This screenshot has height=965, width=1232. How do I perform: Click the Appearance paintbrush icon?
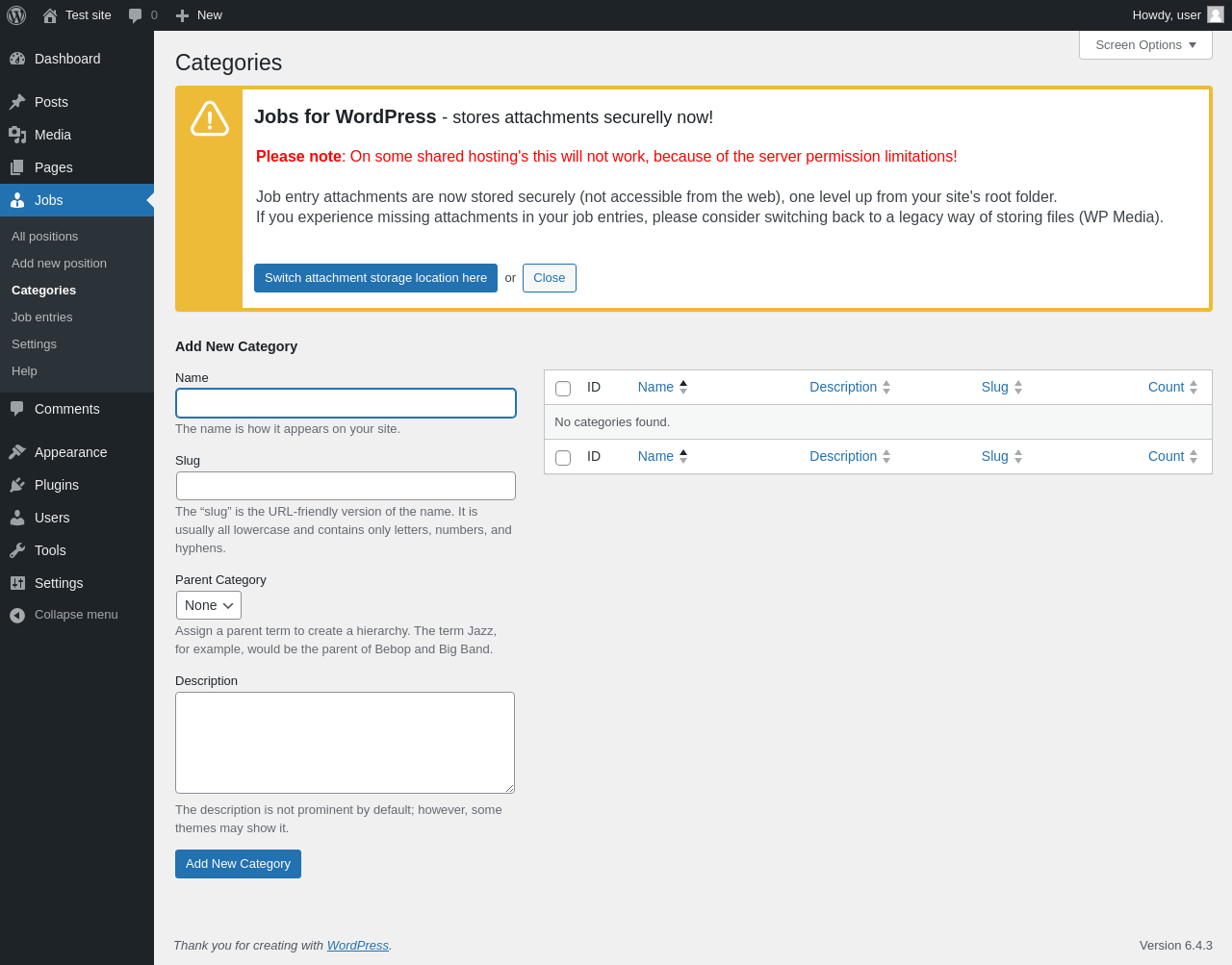tap(17, 452)
